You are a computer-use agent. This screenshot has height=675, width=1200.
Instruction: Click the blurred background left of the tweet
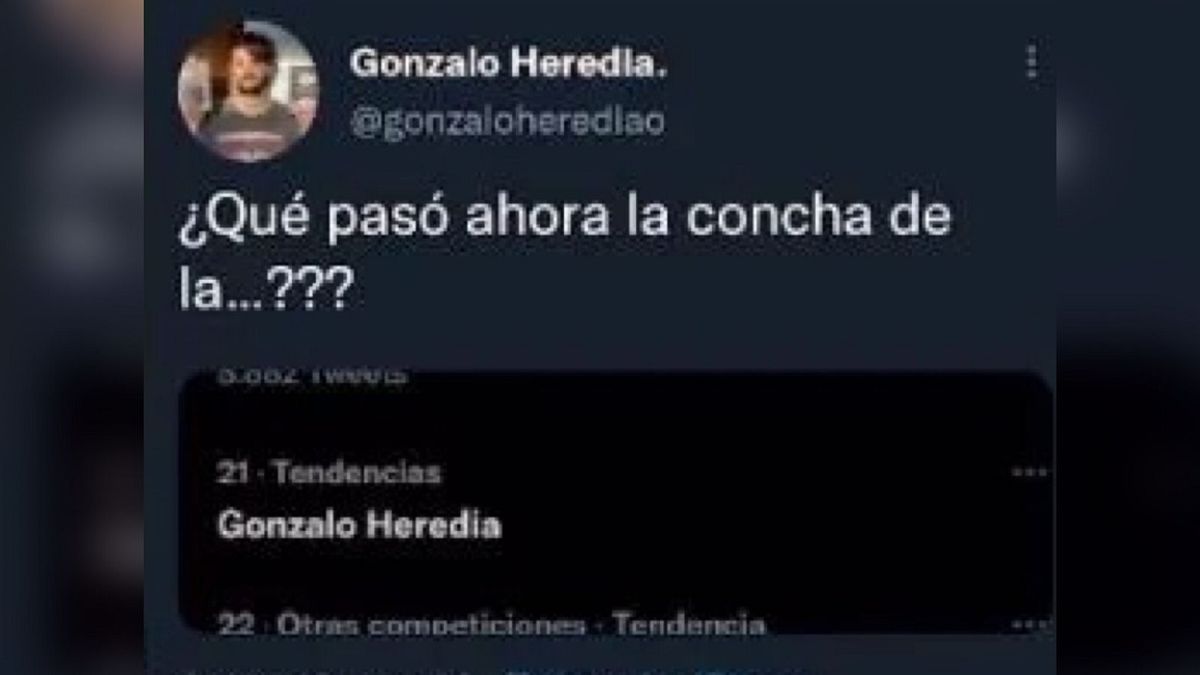pos(72,337)
